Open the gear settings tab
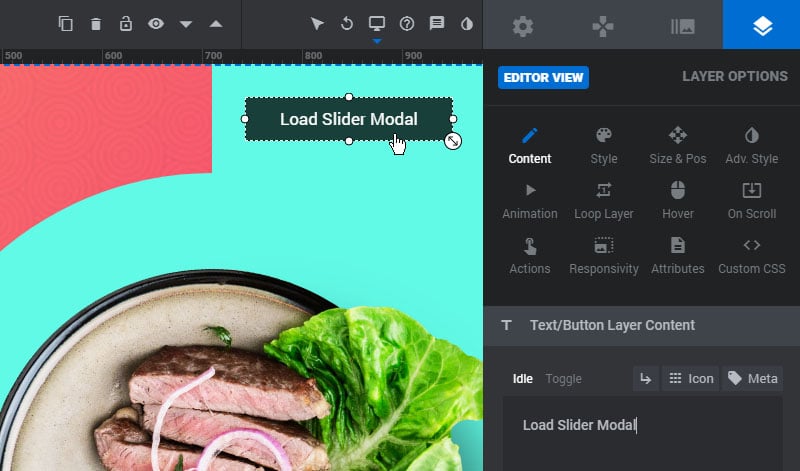 [x=522, y=26]
